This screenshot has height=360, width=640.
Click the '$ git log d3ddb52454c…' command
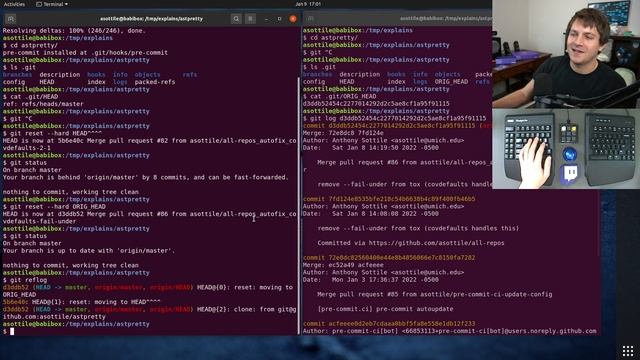394,118
